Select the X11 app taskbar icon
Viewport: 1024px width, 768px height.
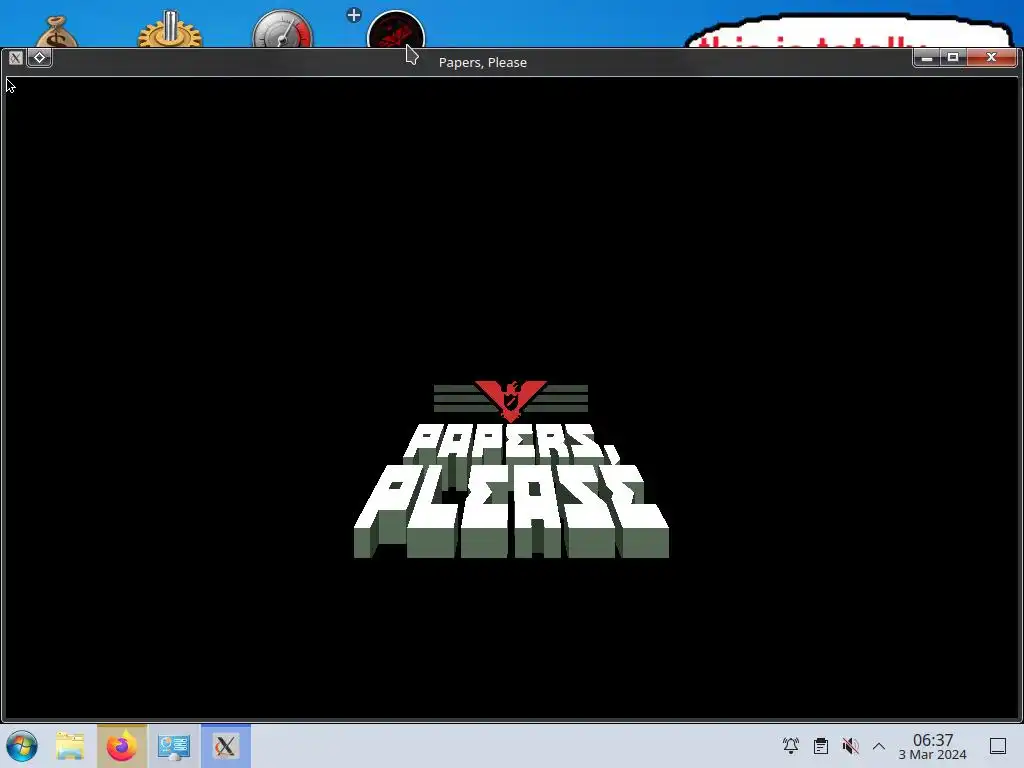(x=225, y=746)
